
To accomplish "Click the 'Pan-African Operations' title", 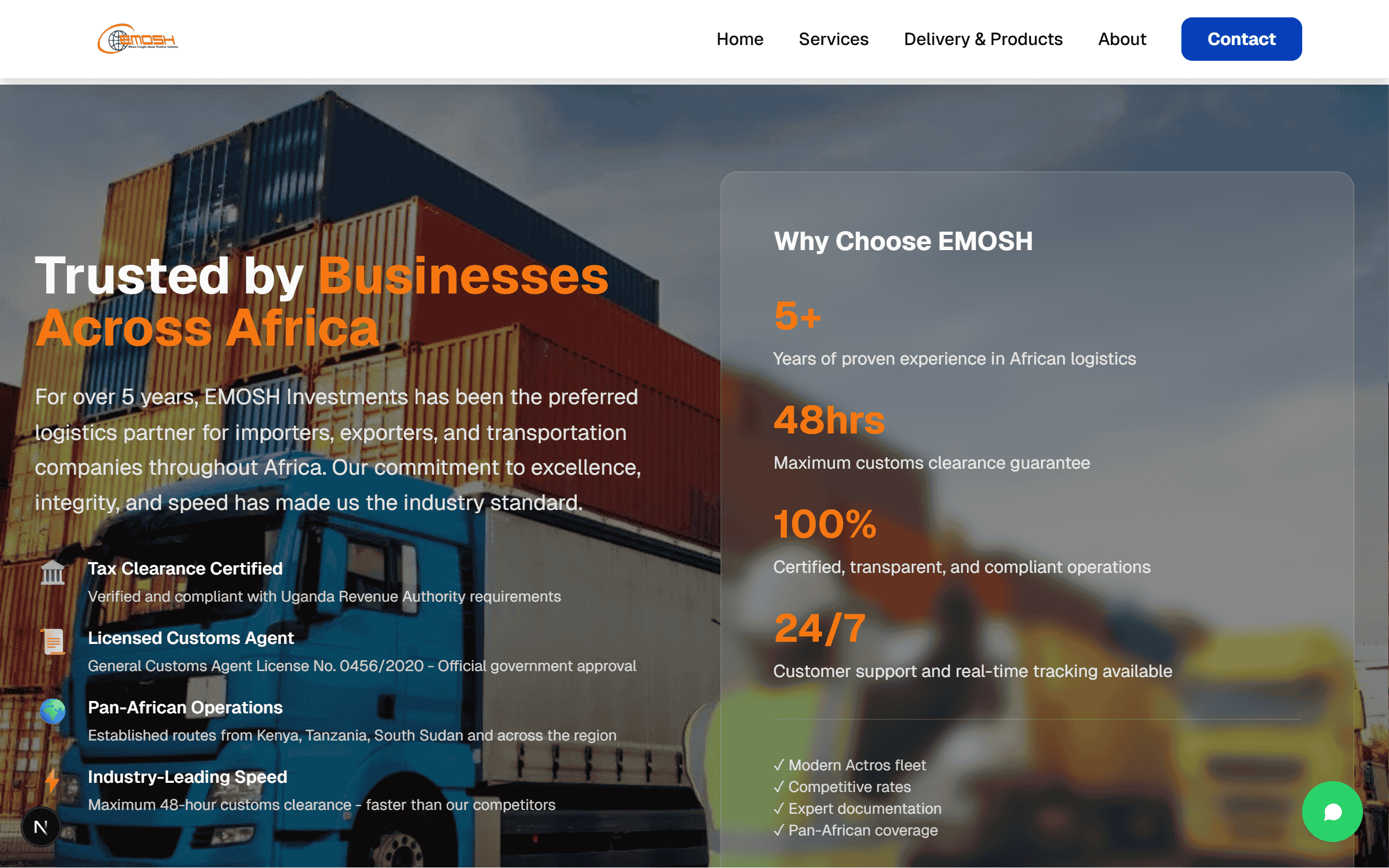I will (185, 708).
